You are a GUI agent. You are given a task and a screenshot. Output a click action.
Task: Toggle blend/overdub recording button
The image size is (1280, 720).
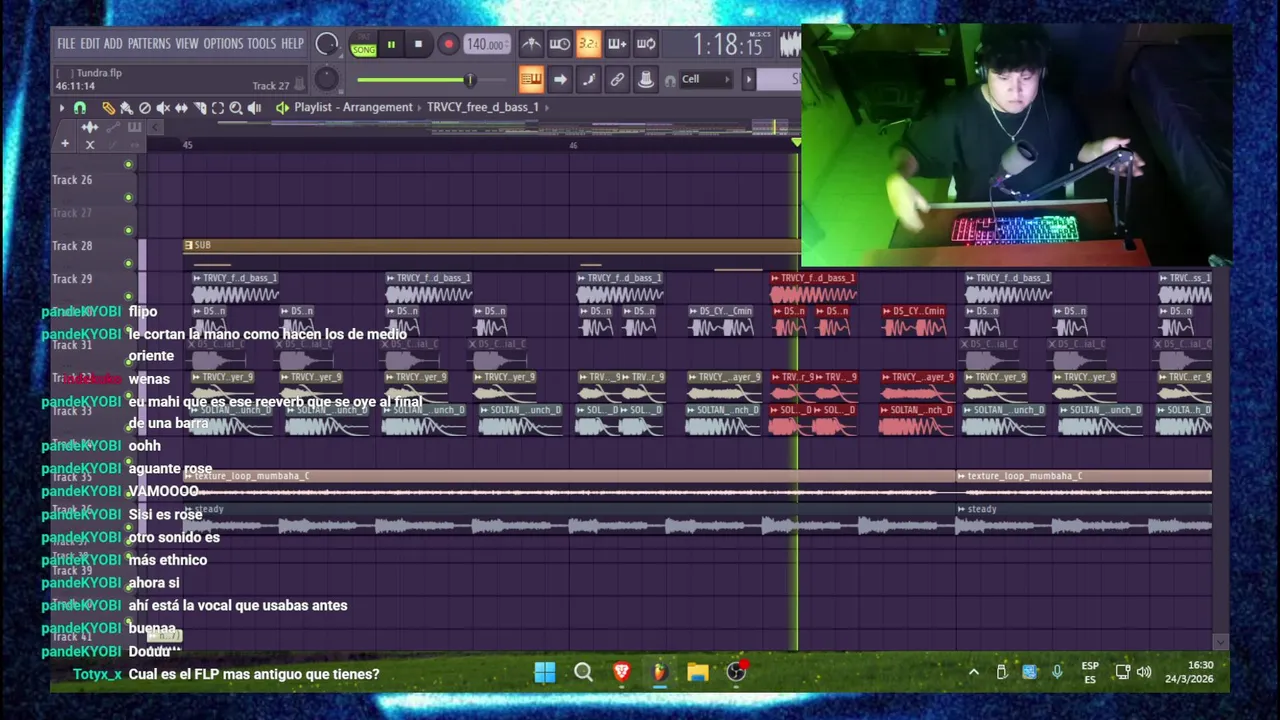617,44
